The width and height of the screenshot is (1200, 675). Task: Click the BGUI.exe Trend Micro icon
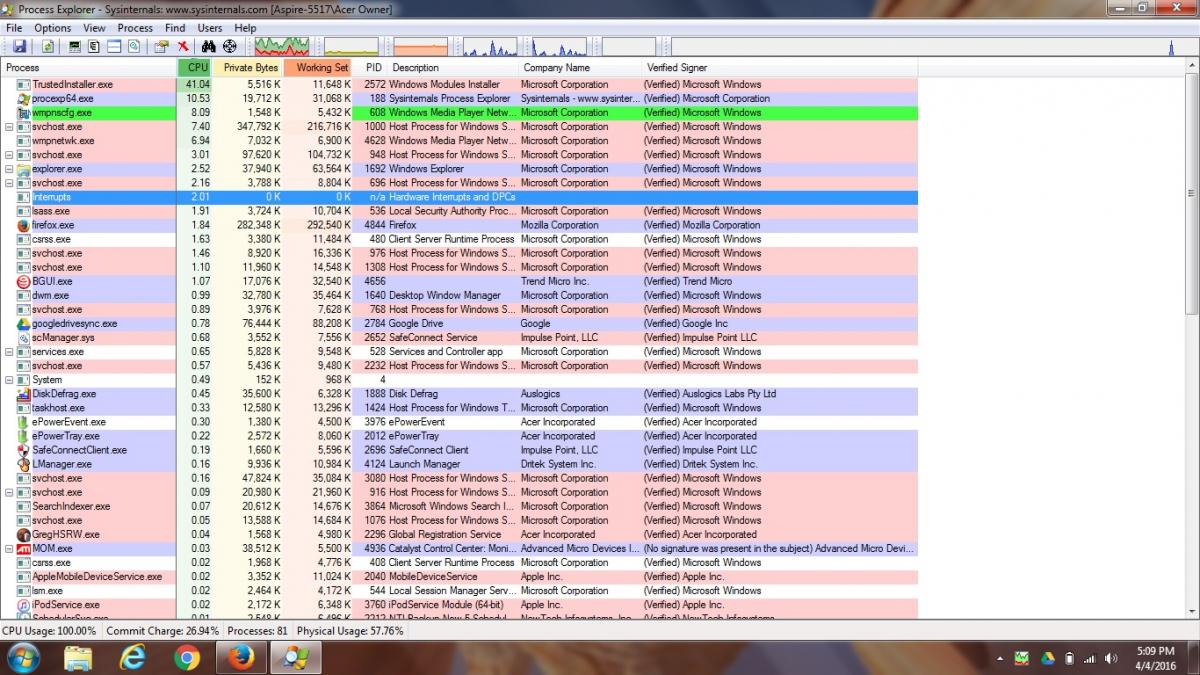click(24, 281)
